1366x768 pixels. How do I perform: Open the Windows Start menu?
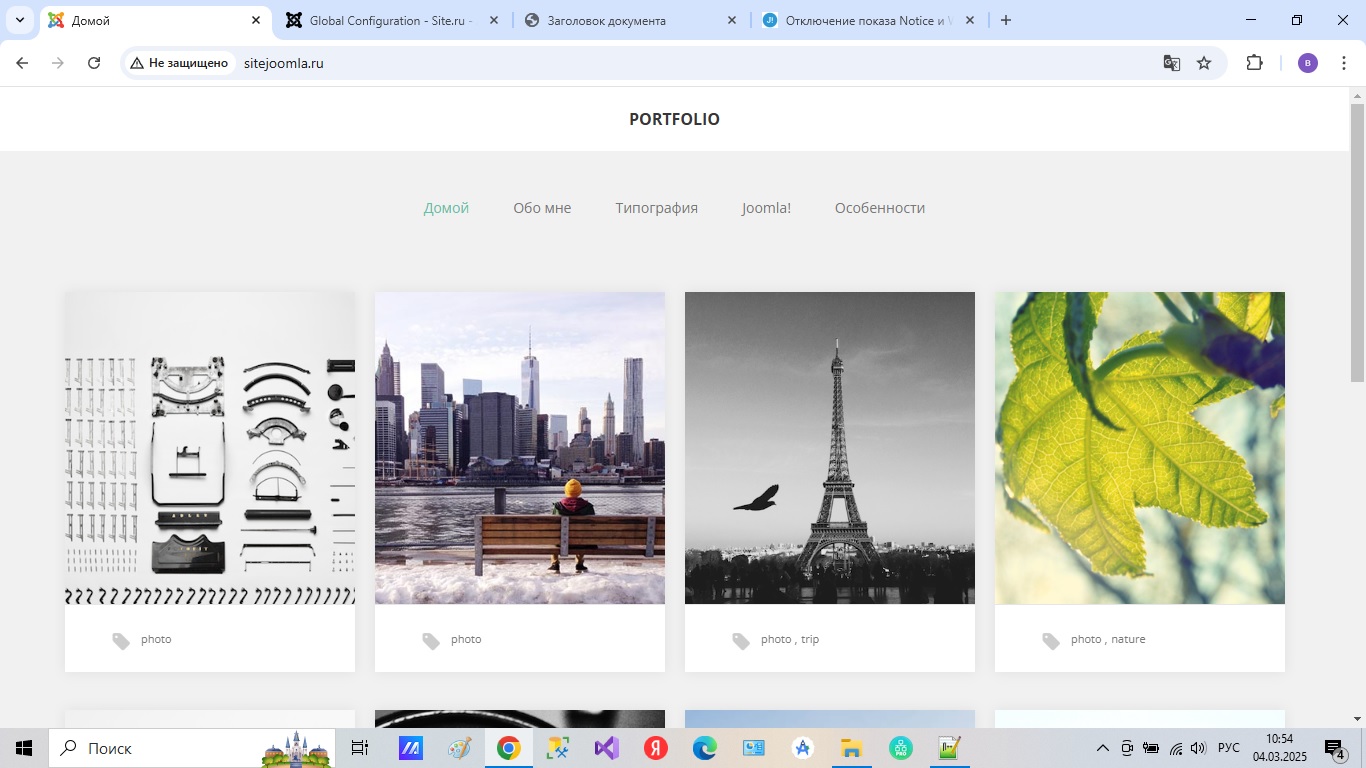click(x=24, y=748)
